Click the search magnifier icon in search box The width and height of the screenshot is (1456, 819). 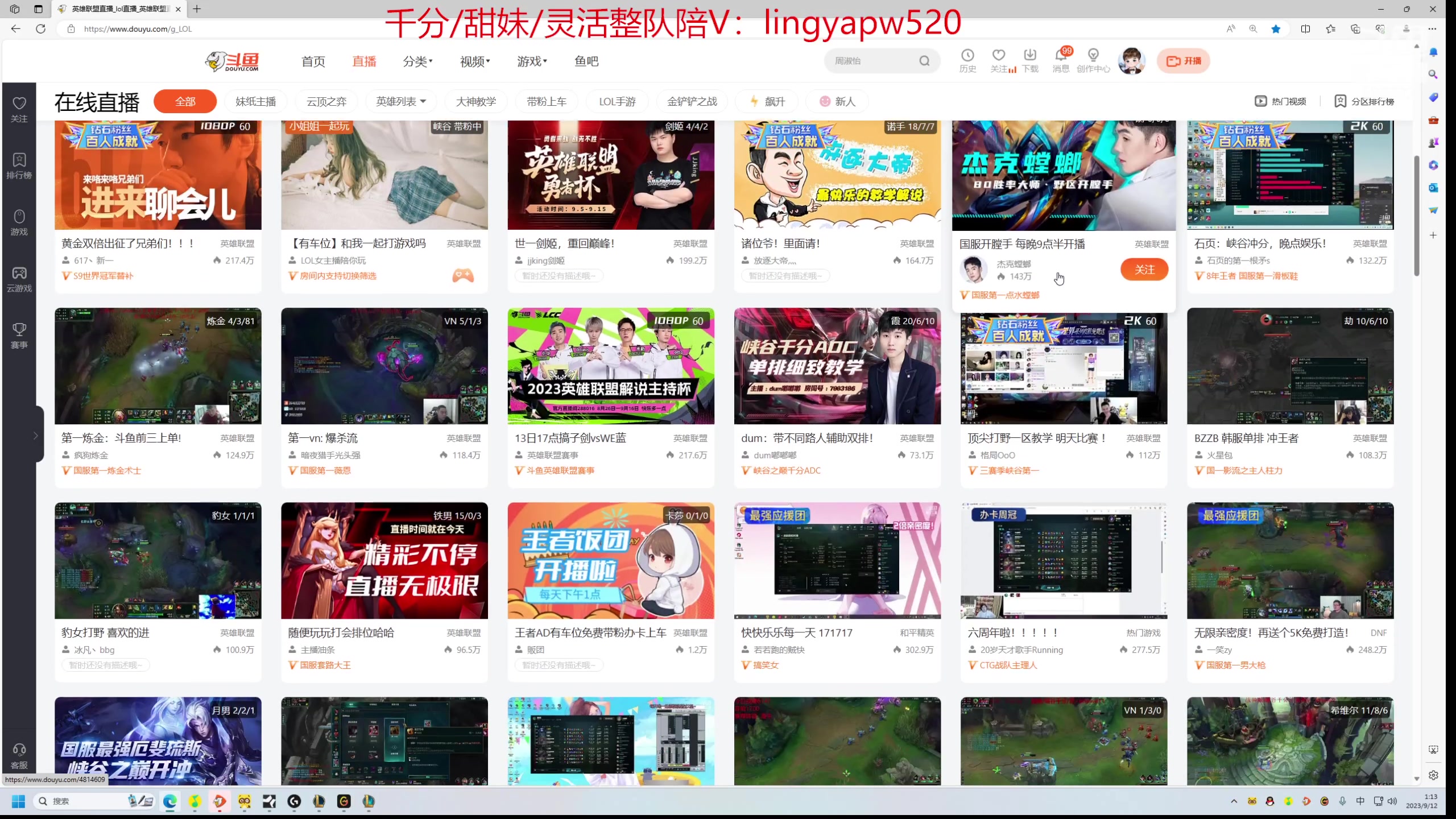point(924,61)
